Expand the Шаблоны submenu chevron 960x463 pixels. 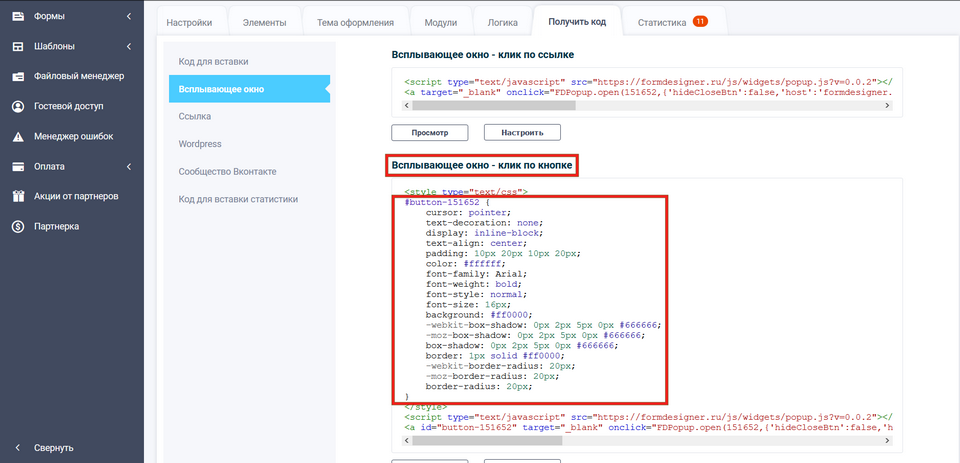point(128,46)
